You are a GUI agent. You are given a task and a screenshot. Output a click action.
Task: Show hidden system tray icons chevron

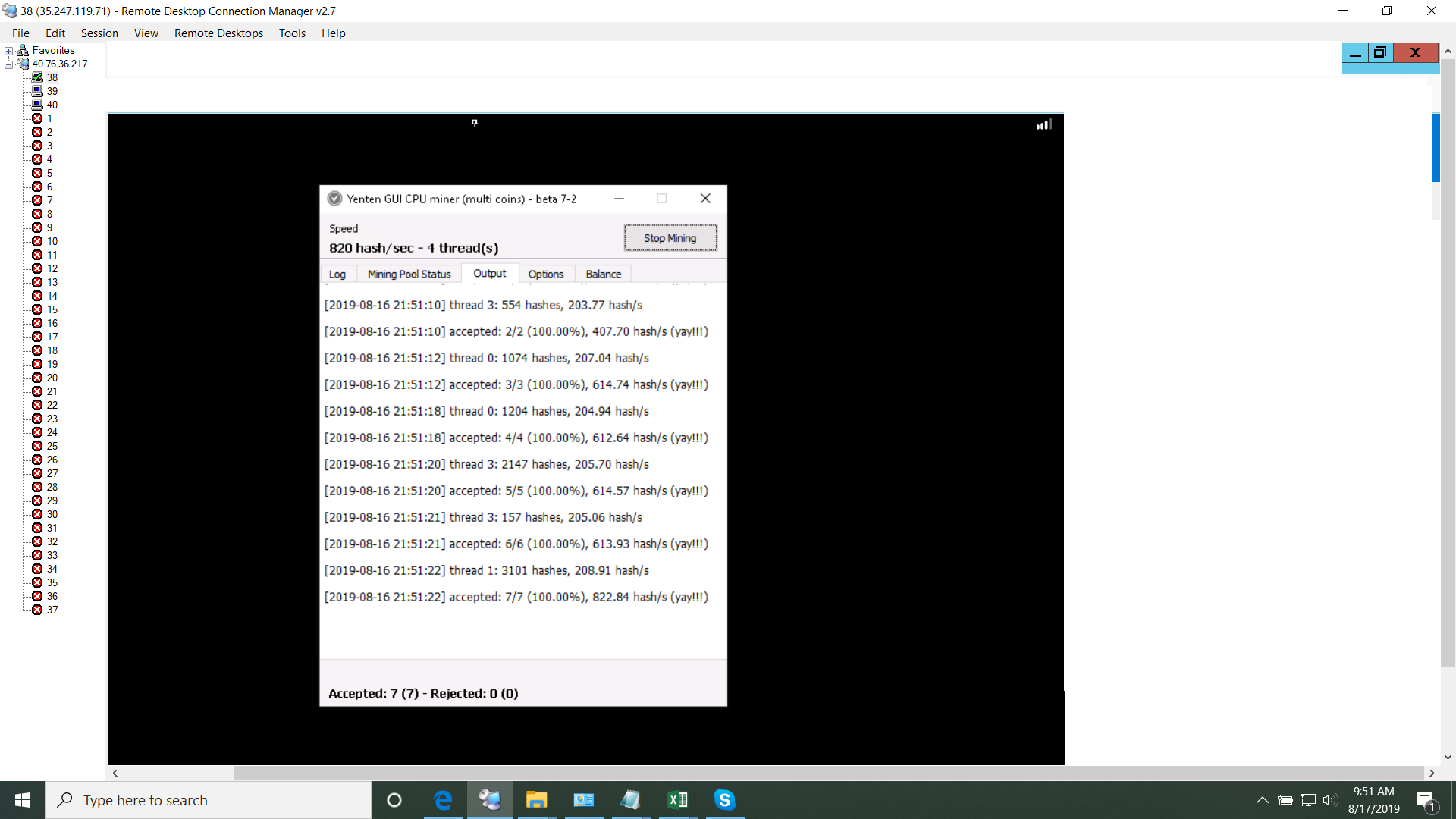pyautogui.click(x=1262, y=800)
